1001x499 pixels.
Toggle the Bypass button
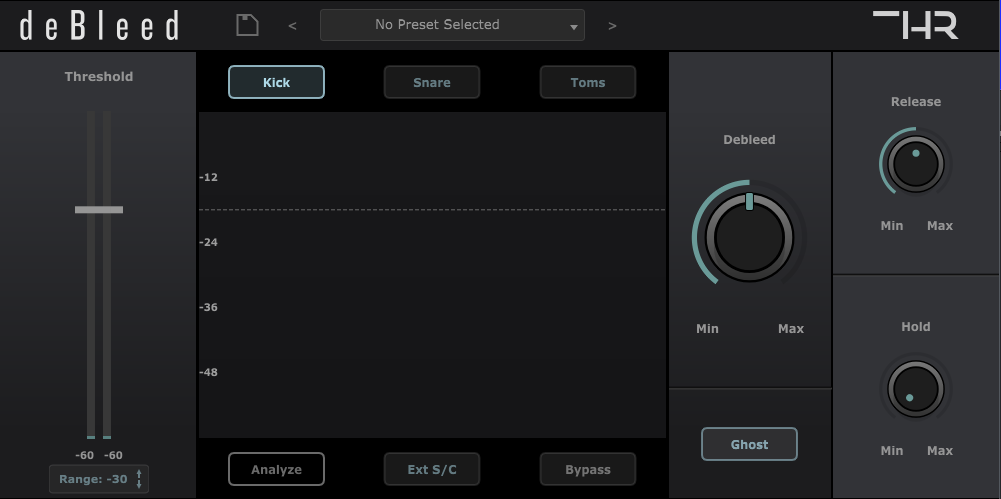click(587, 469)
